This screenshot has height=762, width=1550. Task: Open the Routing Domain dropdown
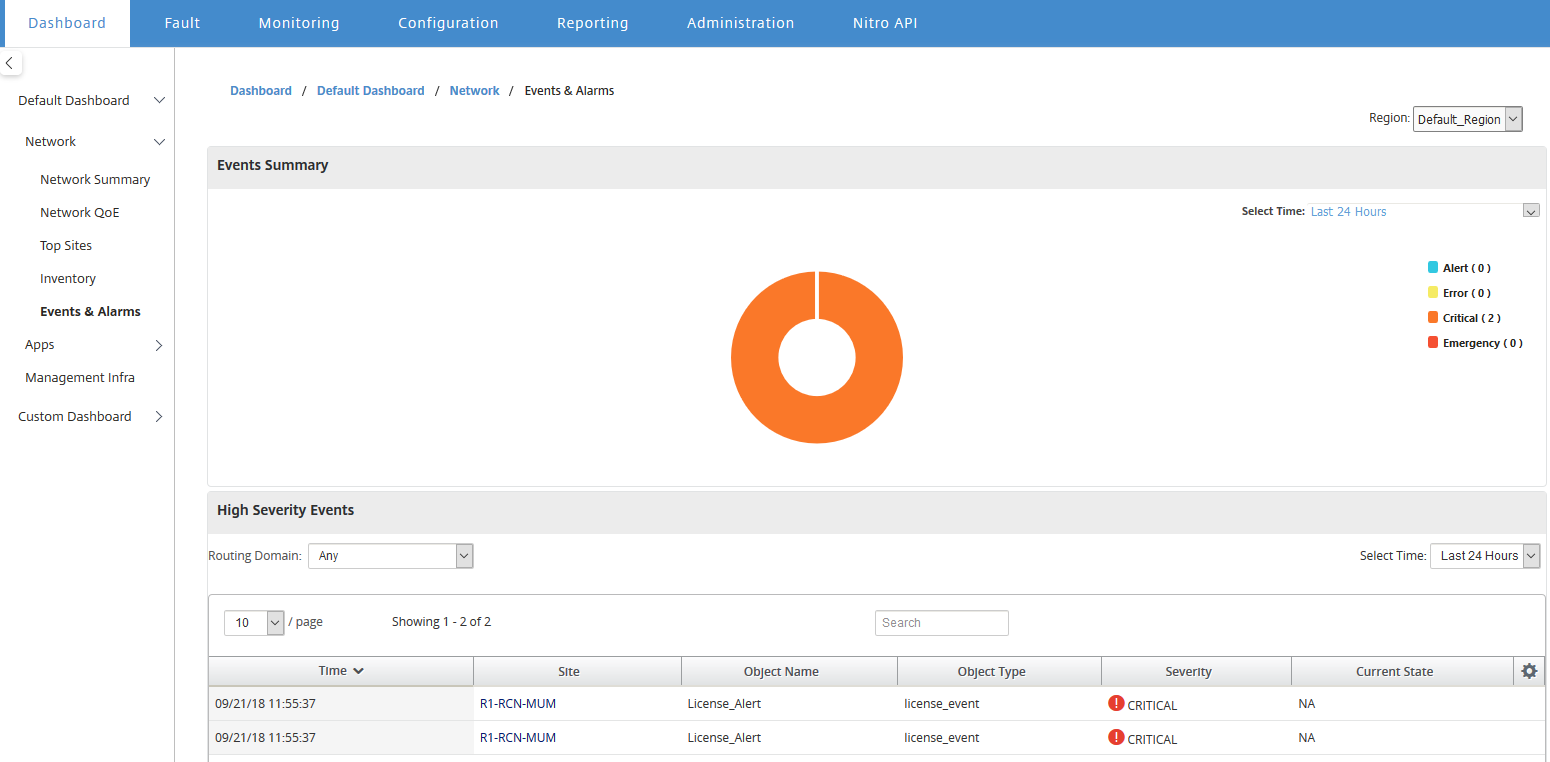390,555
